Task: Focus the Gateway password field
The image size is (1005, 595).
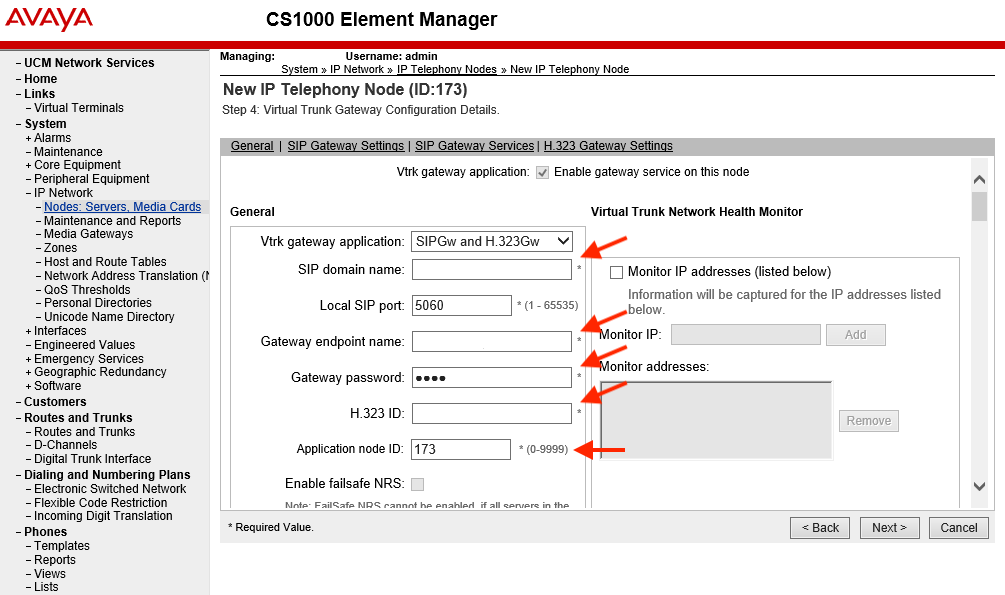Action: coord(492,378)
